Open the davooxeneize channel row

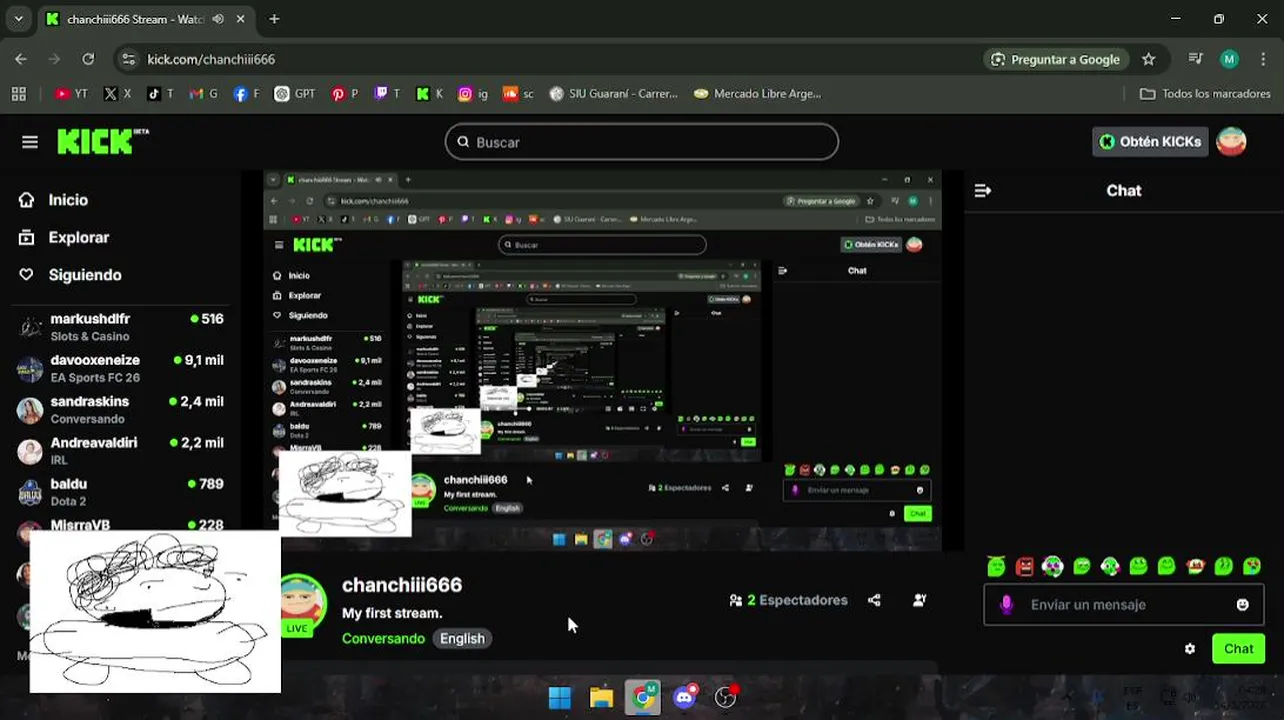[122, 368]
